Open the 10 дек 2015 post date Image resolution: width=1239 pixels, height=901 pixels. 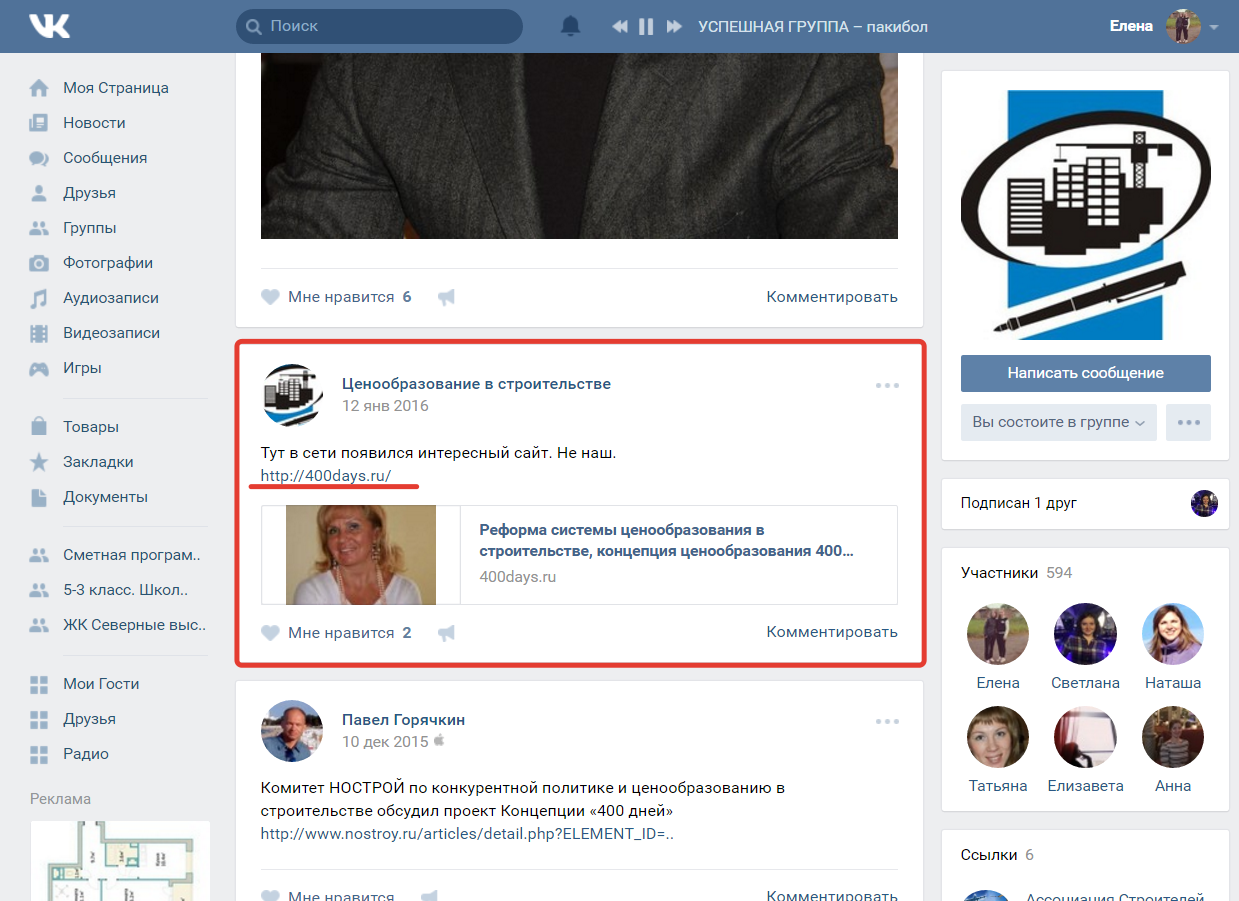pos(385,742)
